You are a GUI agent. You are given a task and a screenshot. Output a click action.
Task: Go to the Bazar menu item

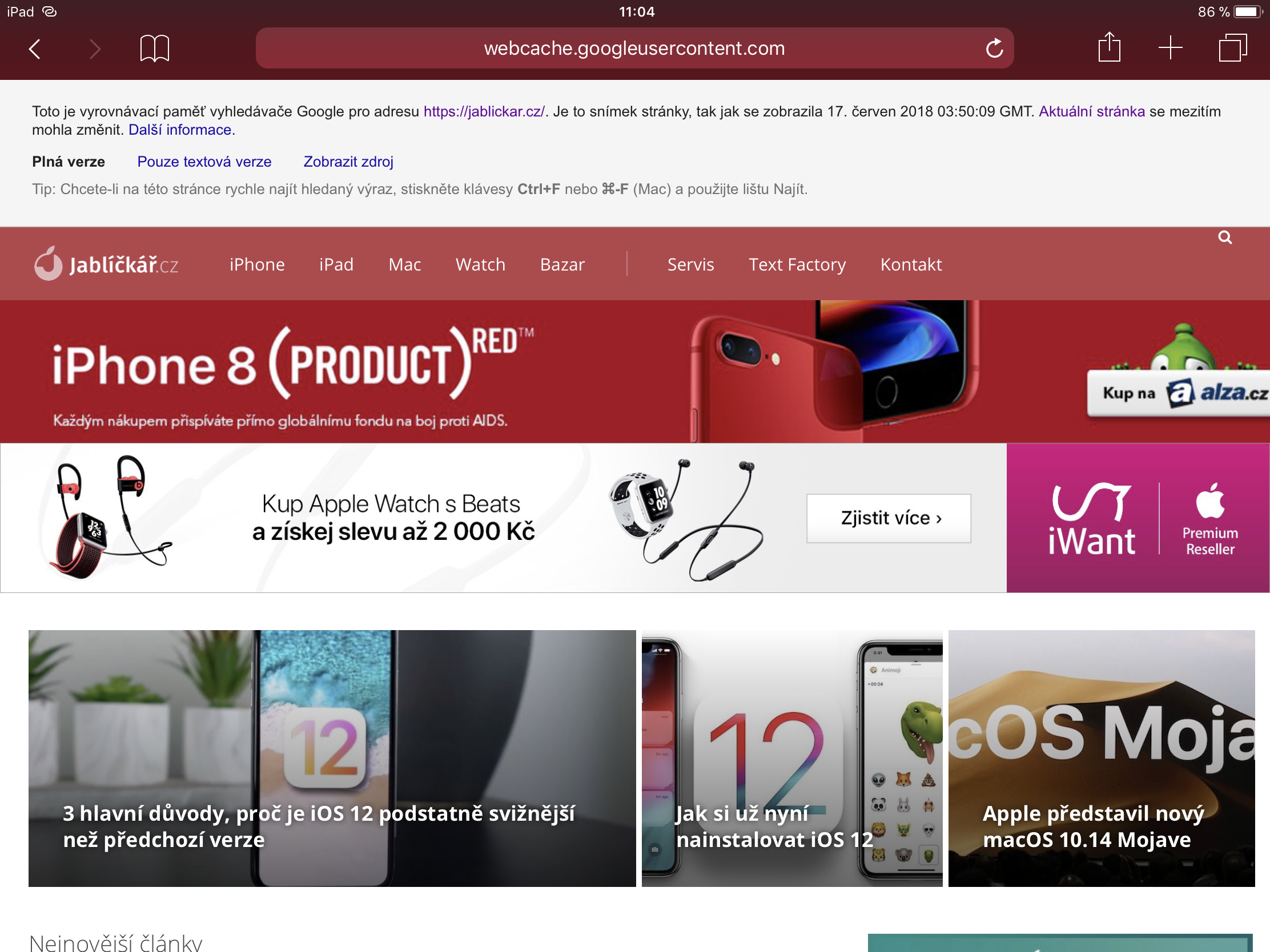562,265
